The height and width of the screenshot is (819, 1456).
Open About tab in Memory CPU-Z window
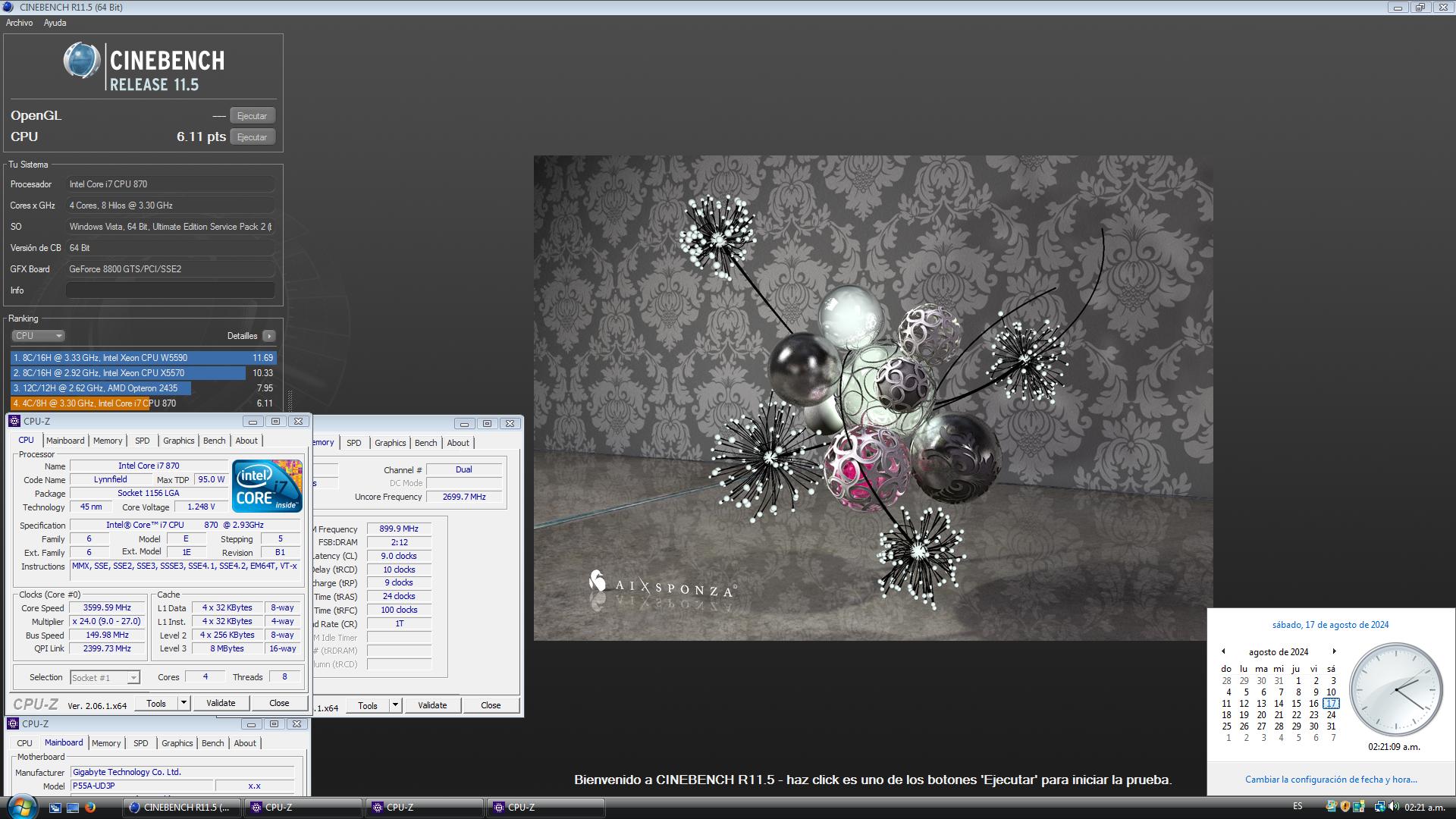458,443
